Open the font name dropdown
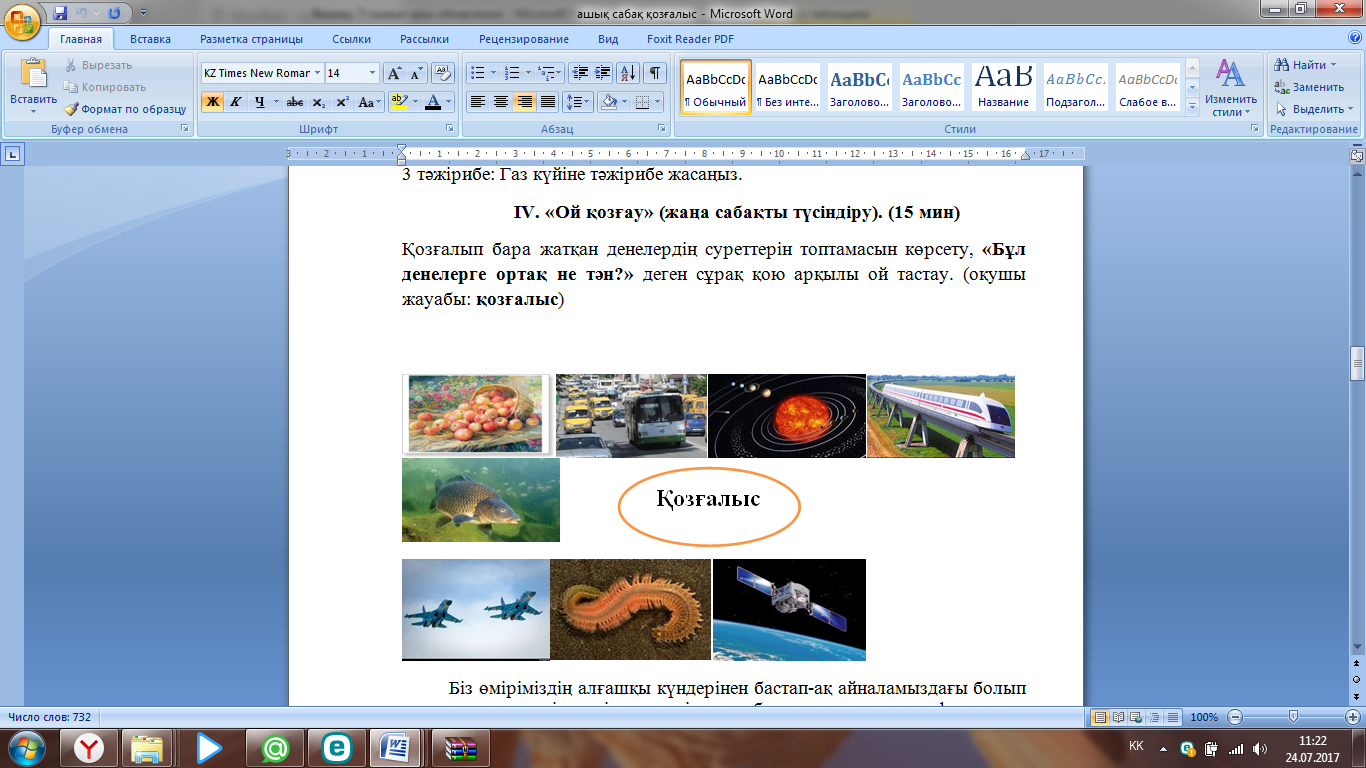1366x768 pixels. pos(317,73)
